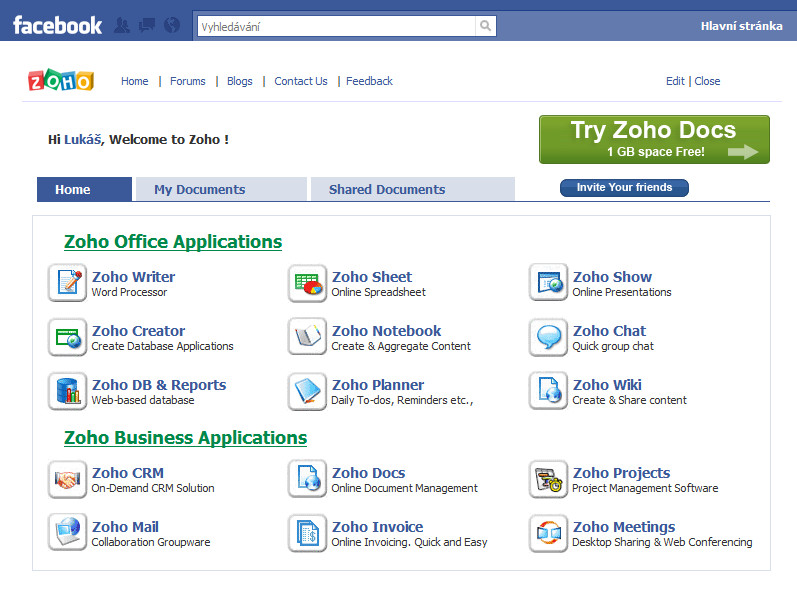Open the Zoho Mail icon

click(x=68, y=533)
